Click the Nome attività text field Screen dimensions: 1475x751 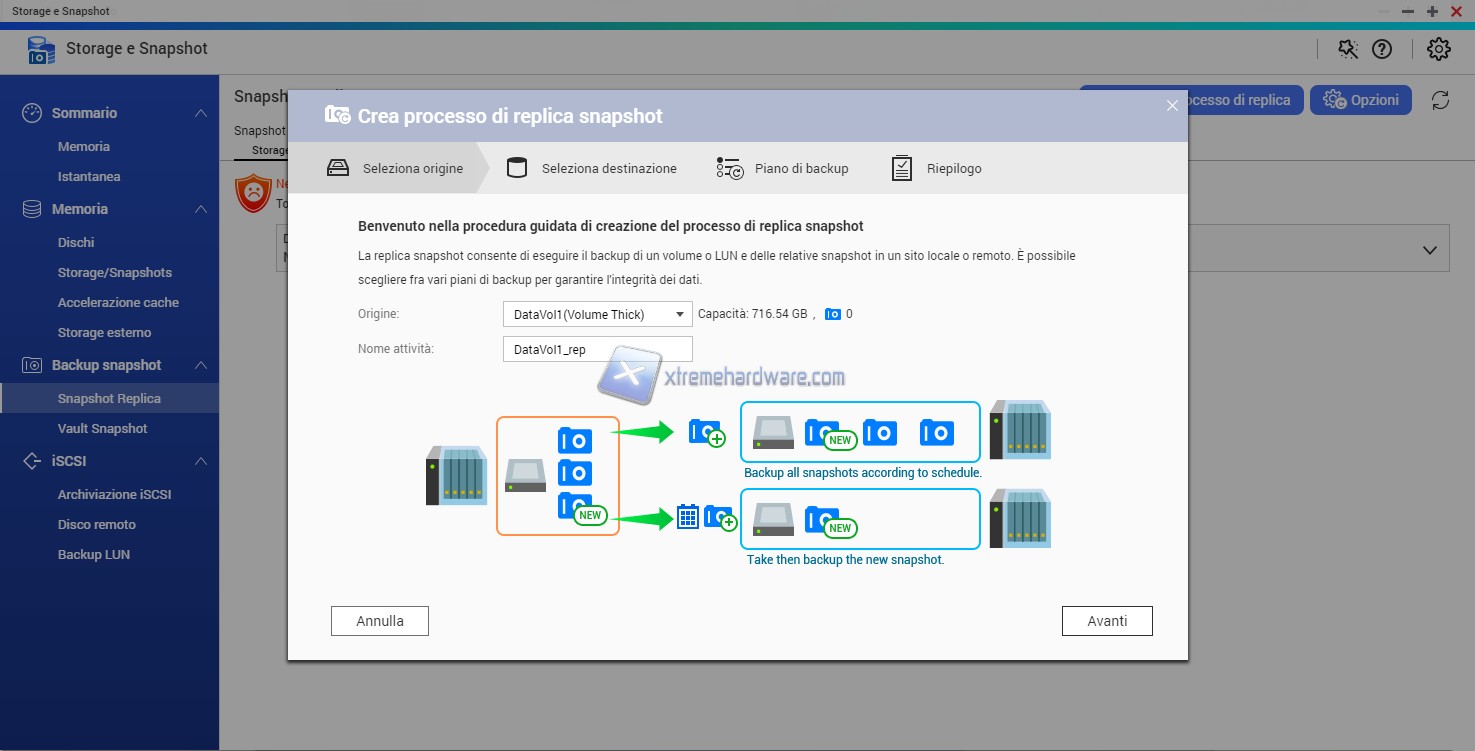(597, 349)
